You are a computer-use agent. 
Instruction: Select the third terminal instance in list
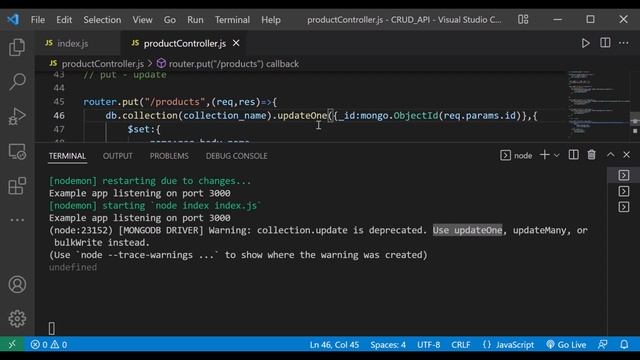pos(624,207)
